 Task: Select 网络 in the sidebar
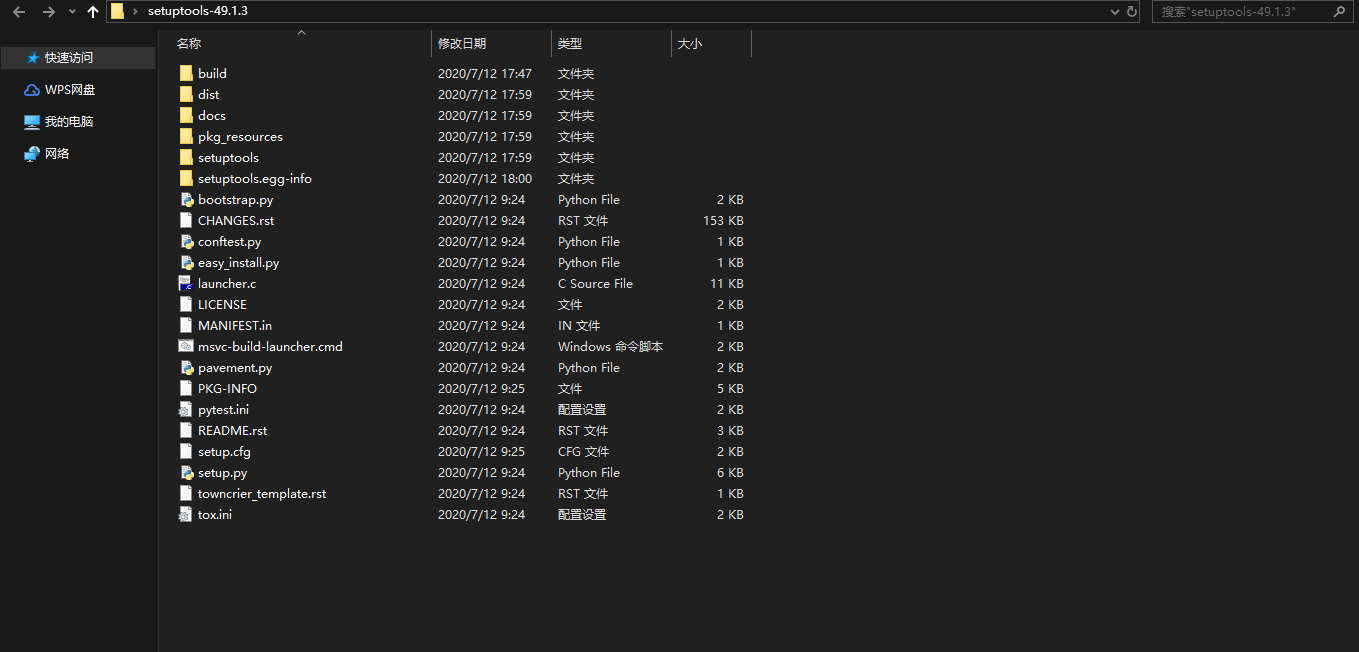[x=57, y=154]
